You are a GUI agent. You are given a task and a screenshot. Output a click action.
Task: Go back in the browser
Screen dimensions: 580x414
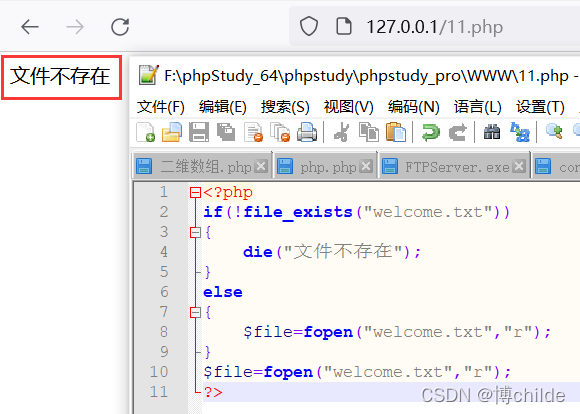[30, 27]
